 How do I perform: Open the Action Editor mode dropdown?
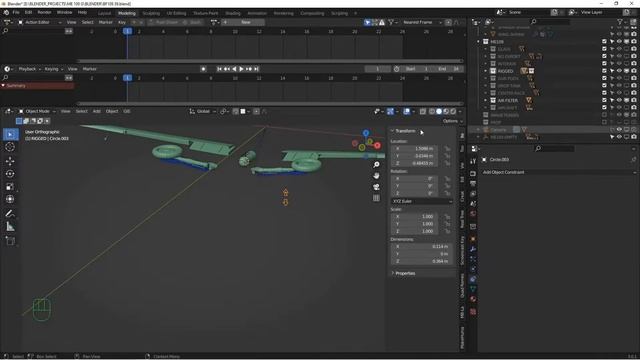point(40,22)
